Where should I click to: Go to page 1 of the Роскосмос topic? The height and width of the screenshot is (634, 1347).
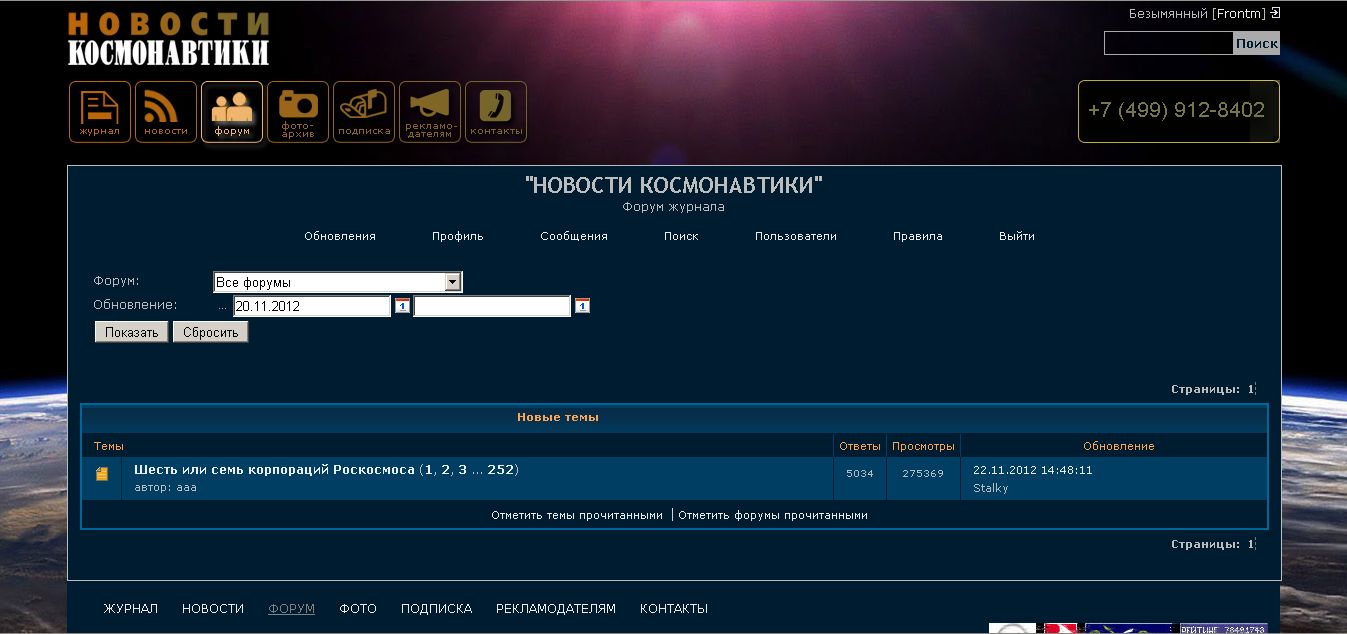(428, 469)
